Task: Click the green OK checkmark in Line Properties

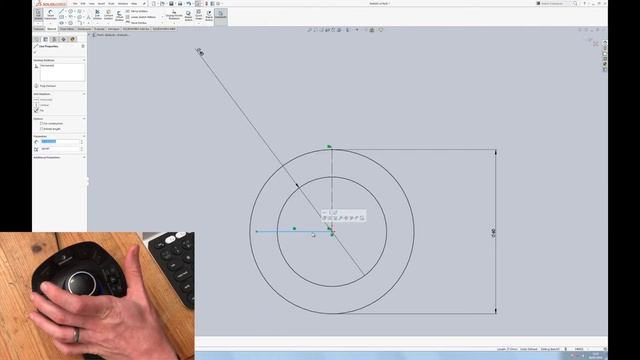Action: point(35,52)
